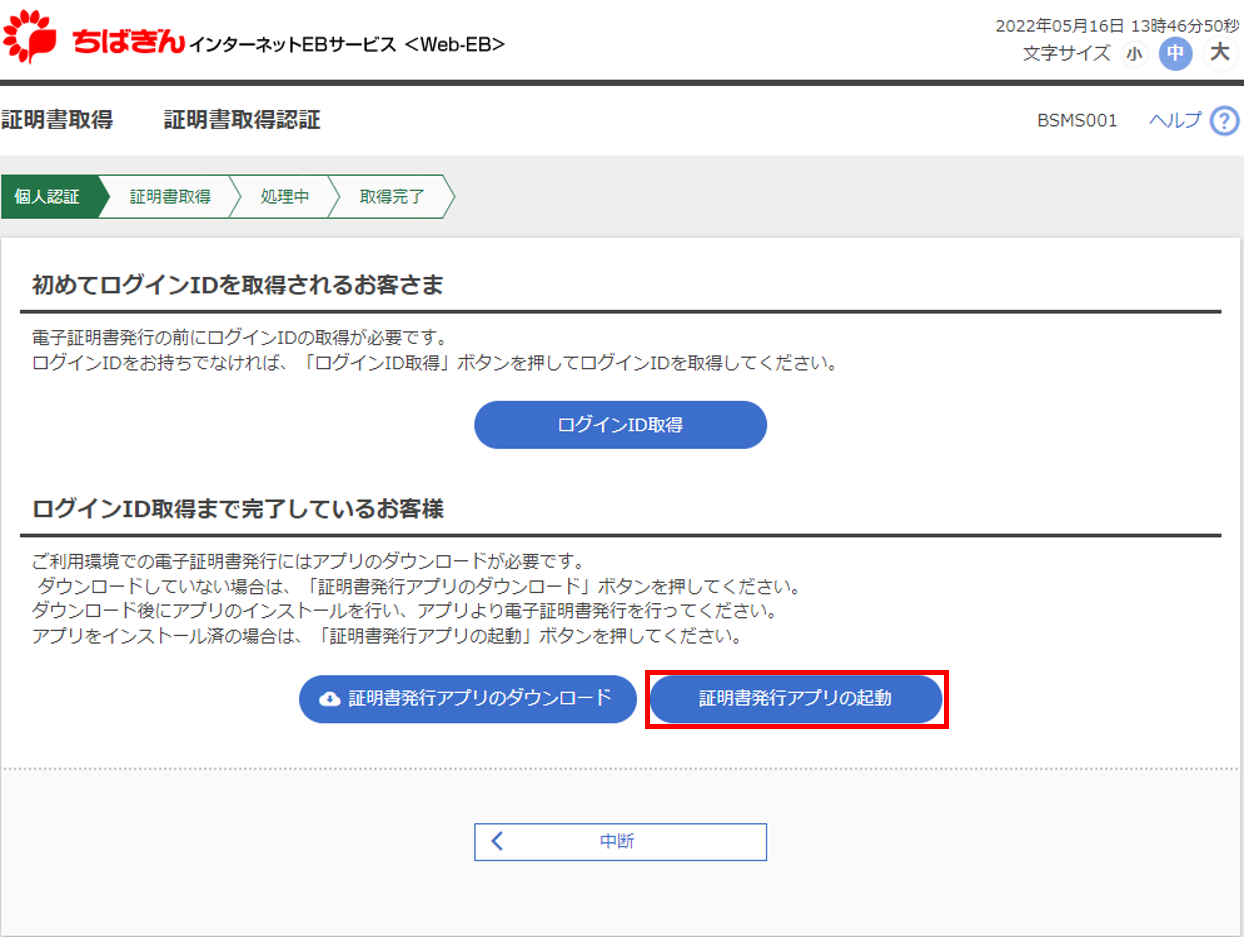Open the ヘルプ link
The width and height of the screenshot is (1244, 937).
(1175, 121)
